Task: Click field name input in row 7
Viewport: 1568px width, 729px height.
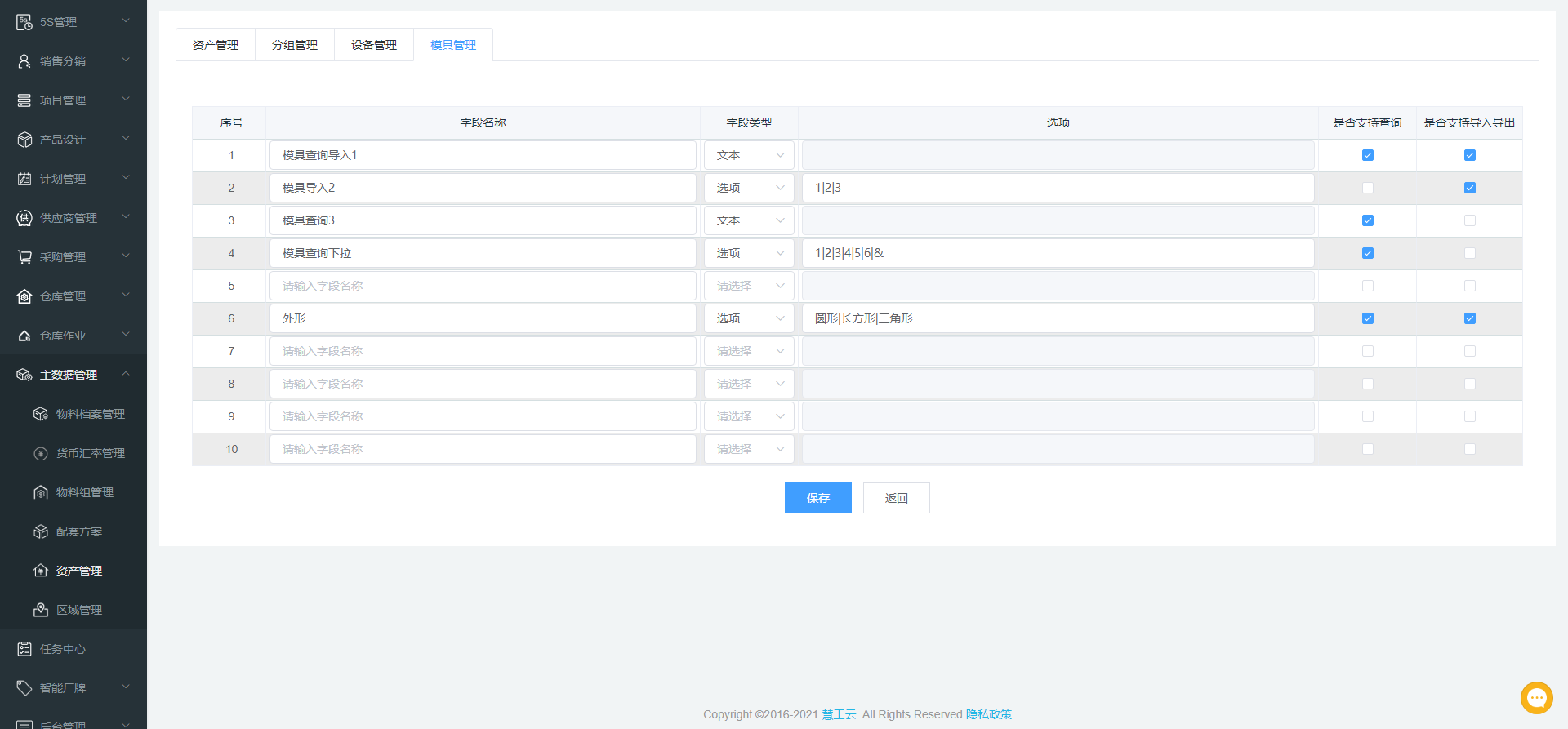Action: [483, 351]
